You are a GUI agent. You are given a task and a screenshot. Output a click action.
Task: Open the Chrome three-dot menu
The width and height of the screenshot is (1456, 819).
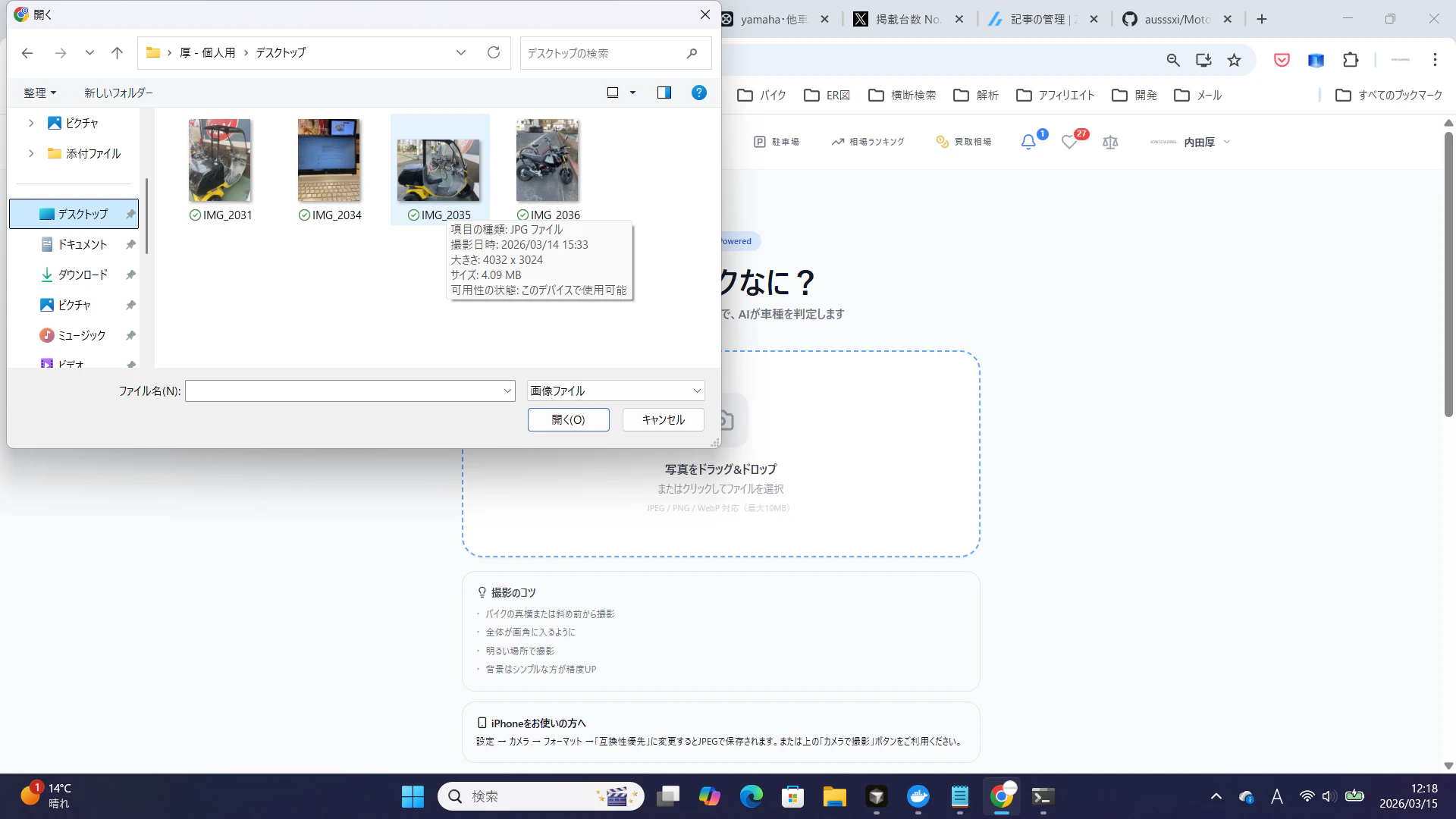point(1435,60)
